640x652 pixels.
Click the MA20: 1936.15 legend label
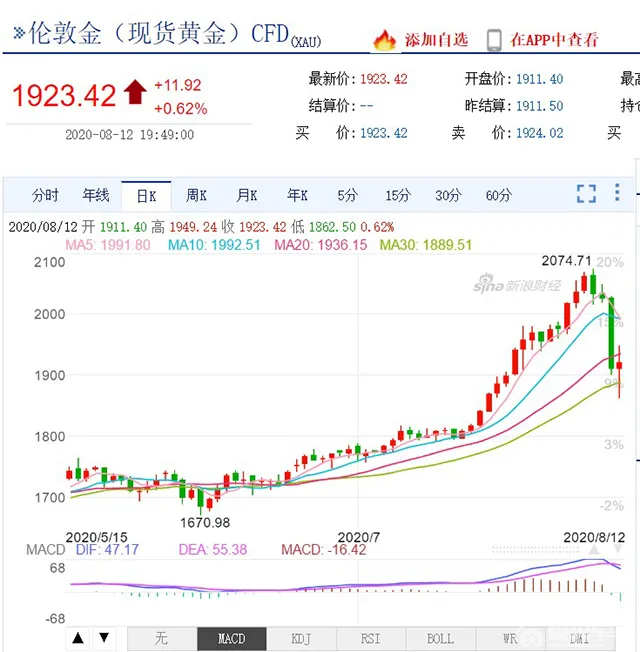(321, 245)
